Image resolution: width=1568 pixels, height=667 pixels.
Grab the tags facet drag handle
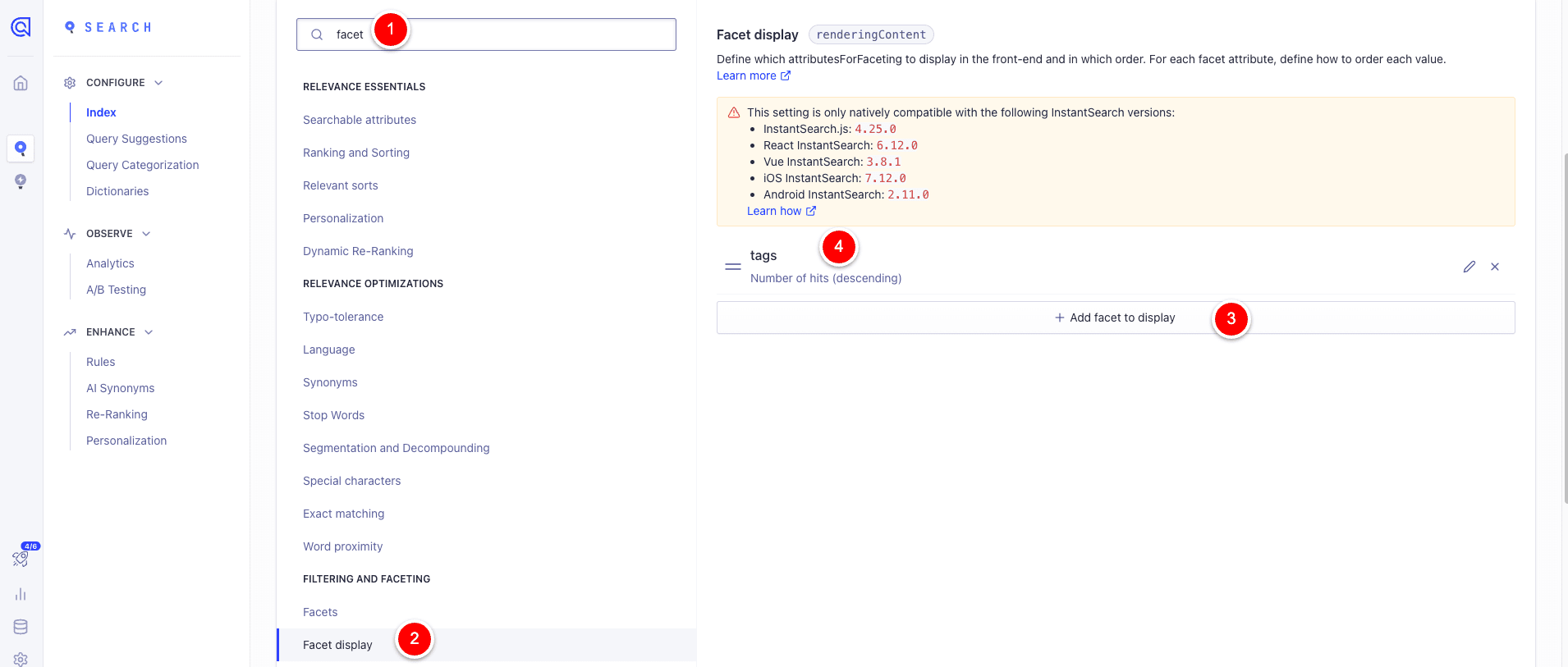coord(733,267)
